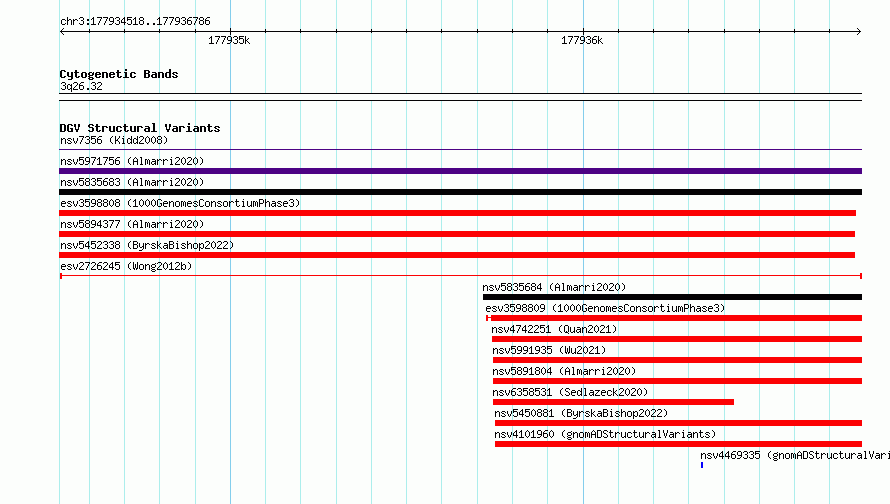Click the 177935k ruler tick label
This screenshot has height=504, width=890.
229,40
